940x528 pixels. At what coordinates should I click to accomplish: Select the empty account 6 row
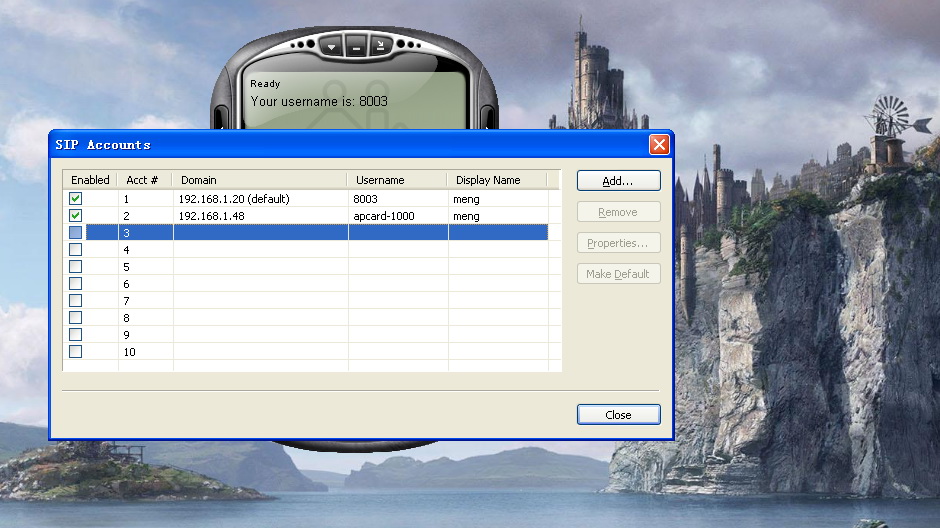(300, 284)
